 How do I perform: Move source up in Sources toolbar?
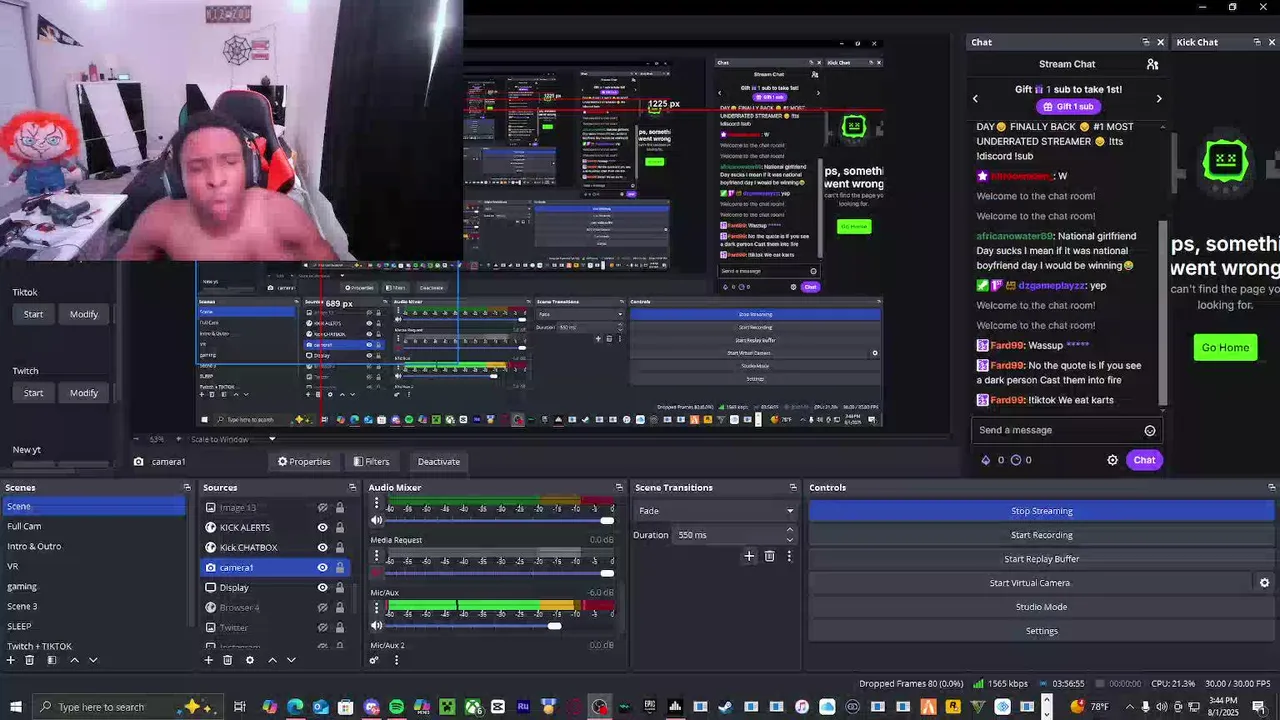[272, 660]
